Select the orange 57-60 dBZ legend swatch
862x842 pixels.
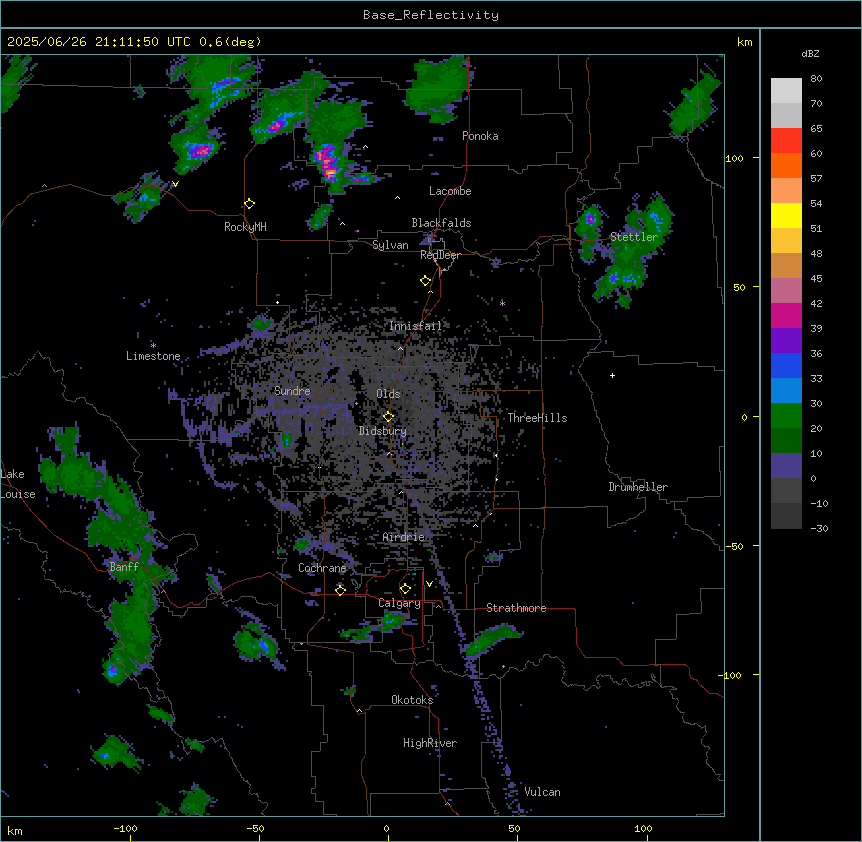pos(786,165)
